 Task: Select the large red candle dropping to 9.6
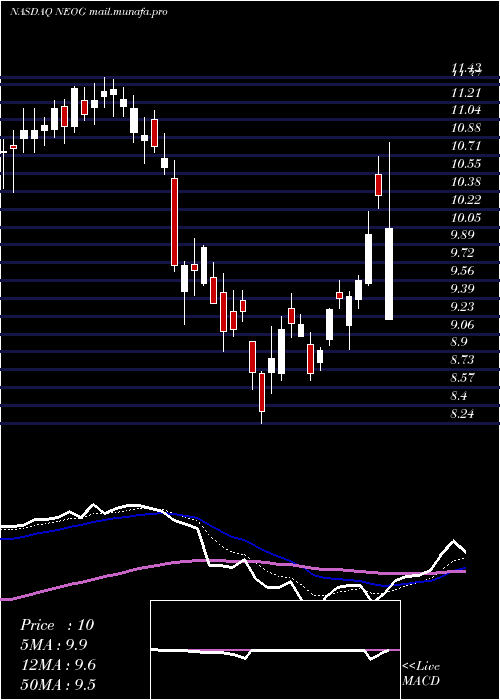point(174,222)
